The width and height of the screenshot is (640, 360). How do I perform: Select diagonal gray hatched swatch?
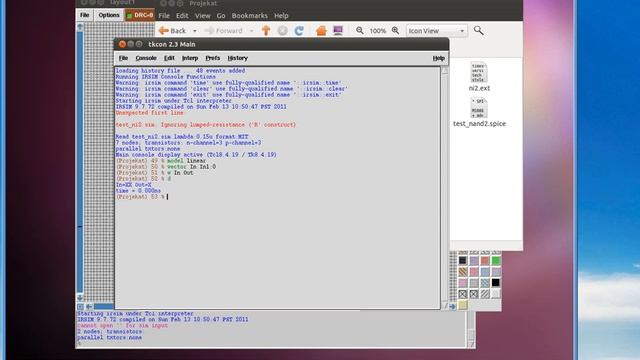point(484,293)
